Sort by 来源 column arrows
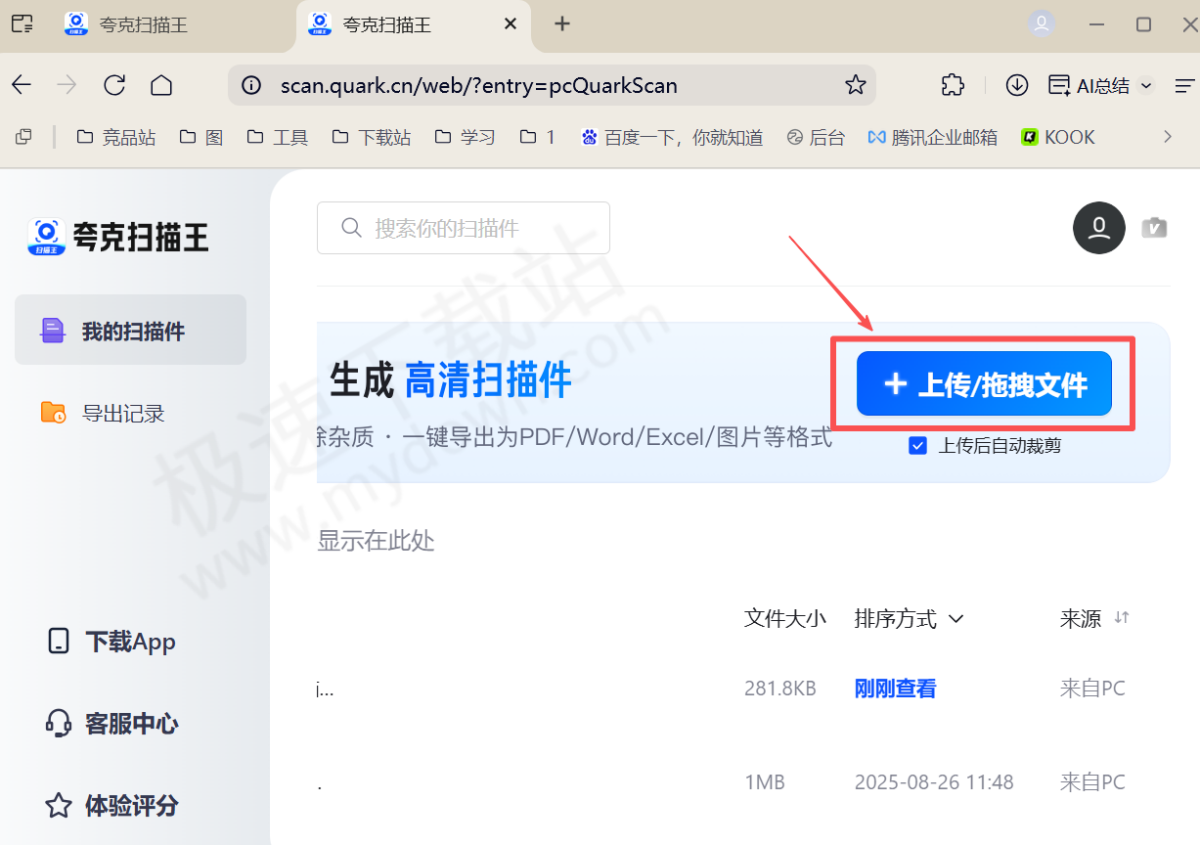The image size is (1200, 845). [1122, 618]
